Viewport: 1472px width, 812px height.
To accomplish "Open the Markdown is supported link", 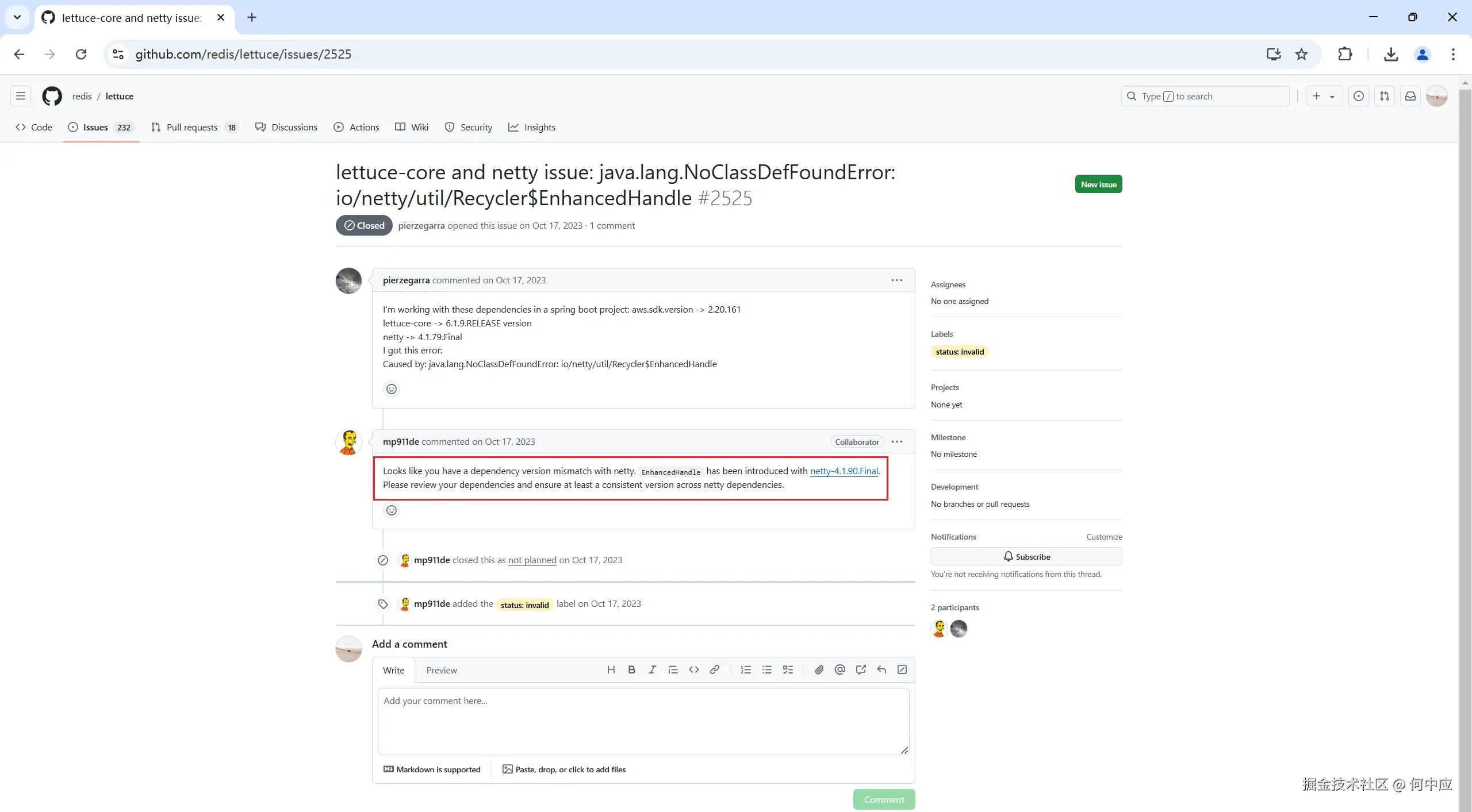I will click(x=432, y=769).
